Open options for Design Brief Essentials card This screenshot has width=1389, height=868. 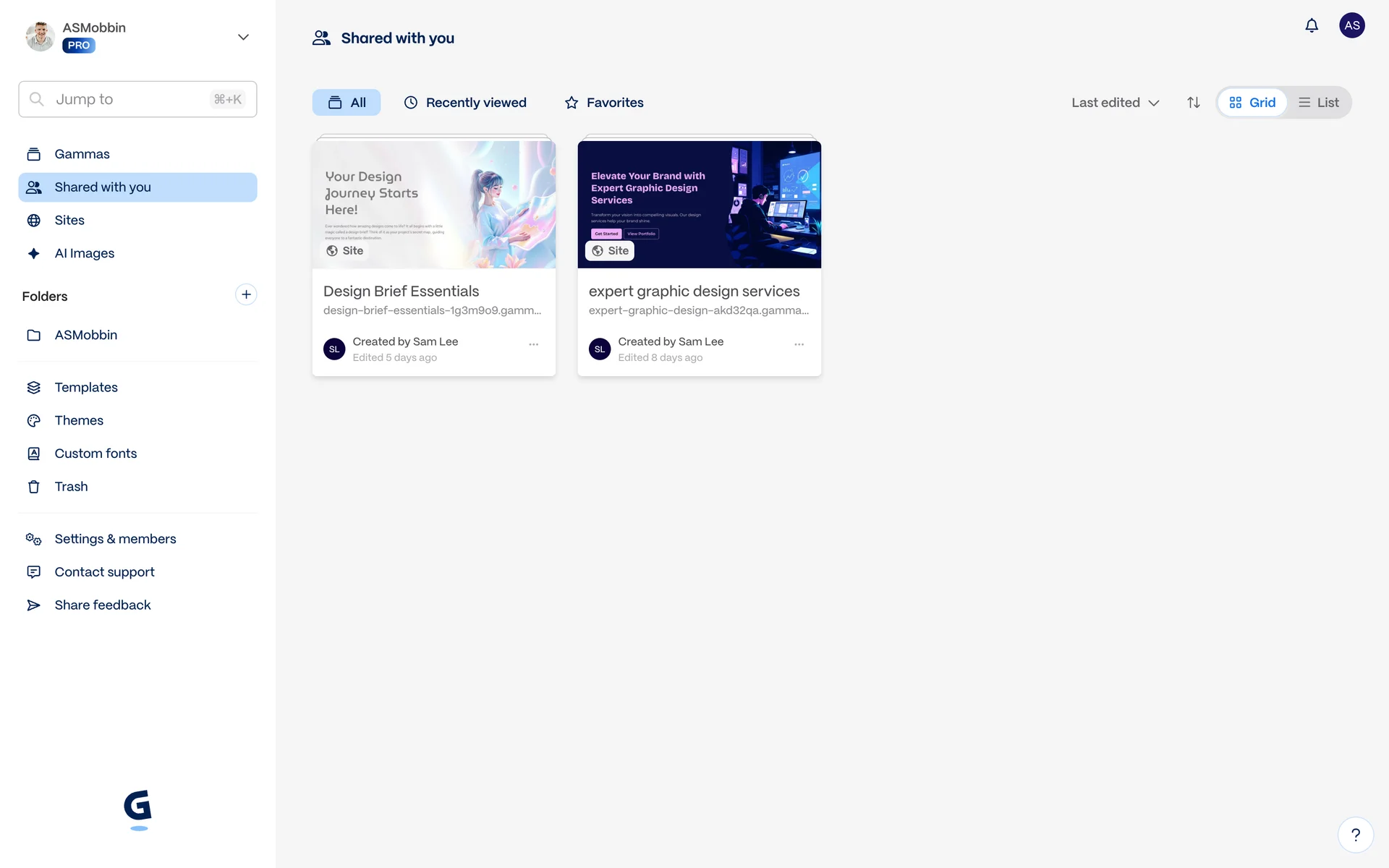533,344
